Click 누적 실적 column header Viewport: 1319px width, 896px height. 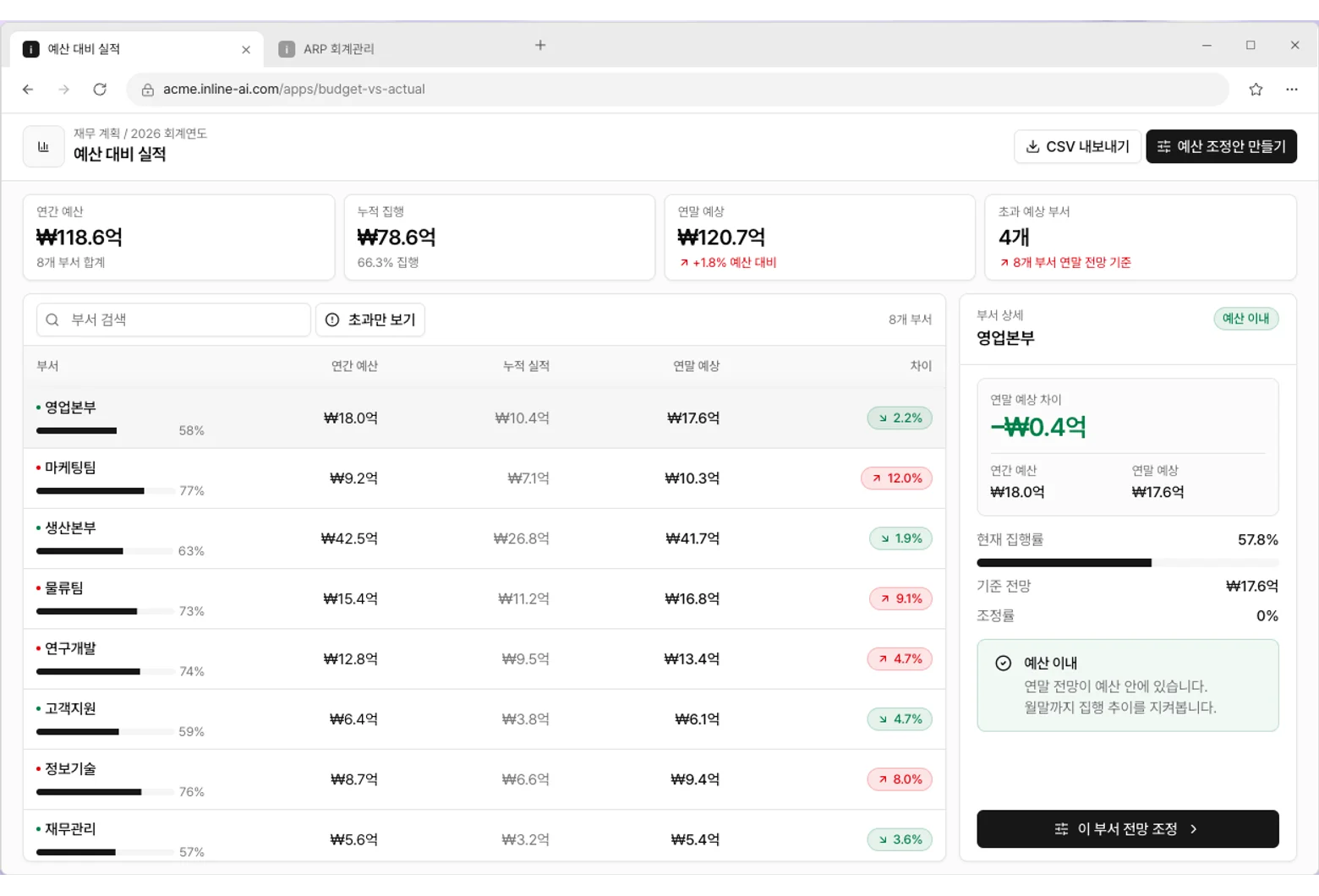pos(526,366)
